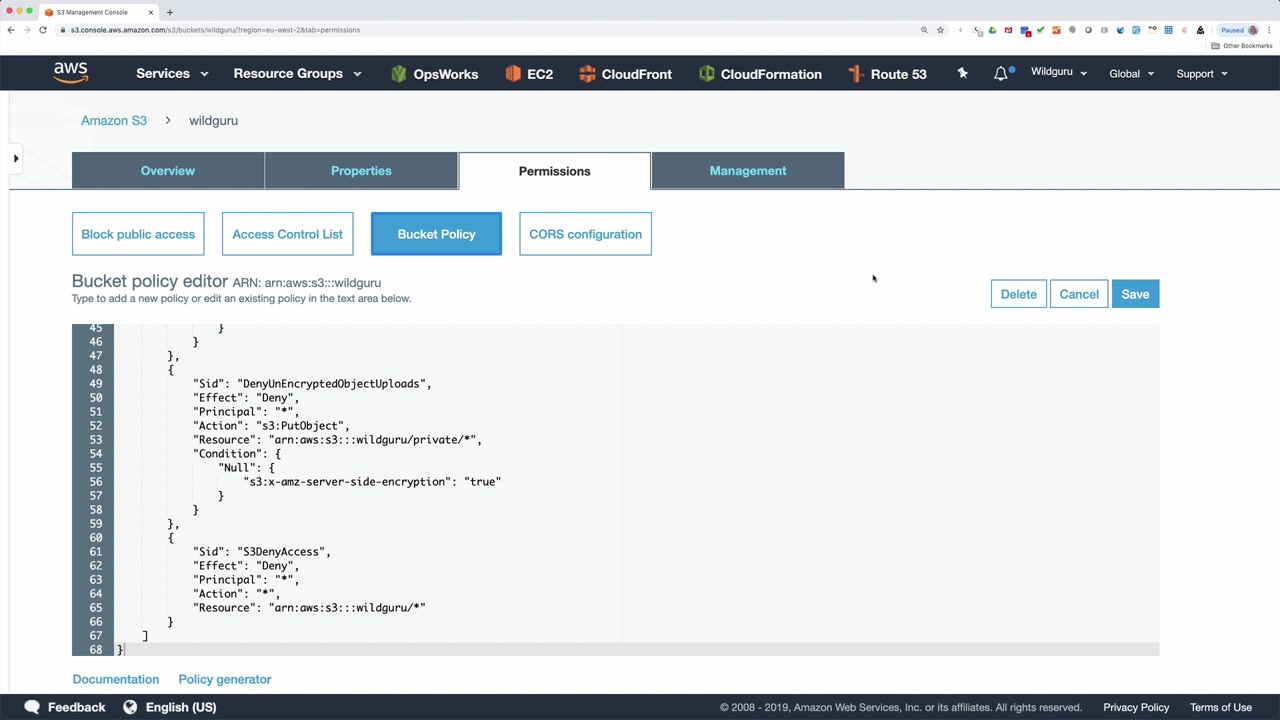Image resolution: width=1280 pixels, height=720 pixels.
Task: Bookmark this page with the star
Action: click(940, 30)
